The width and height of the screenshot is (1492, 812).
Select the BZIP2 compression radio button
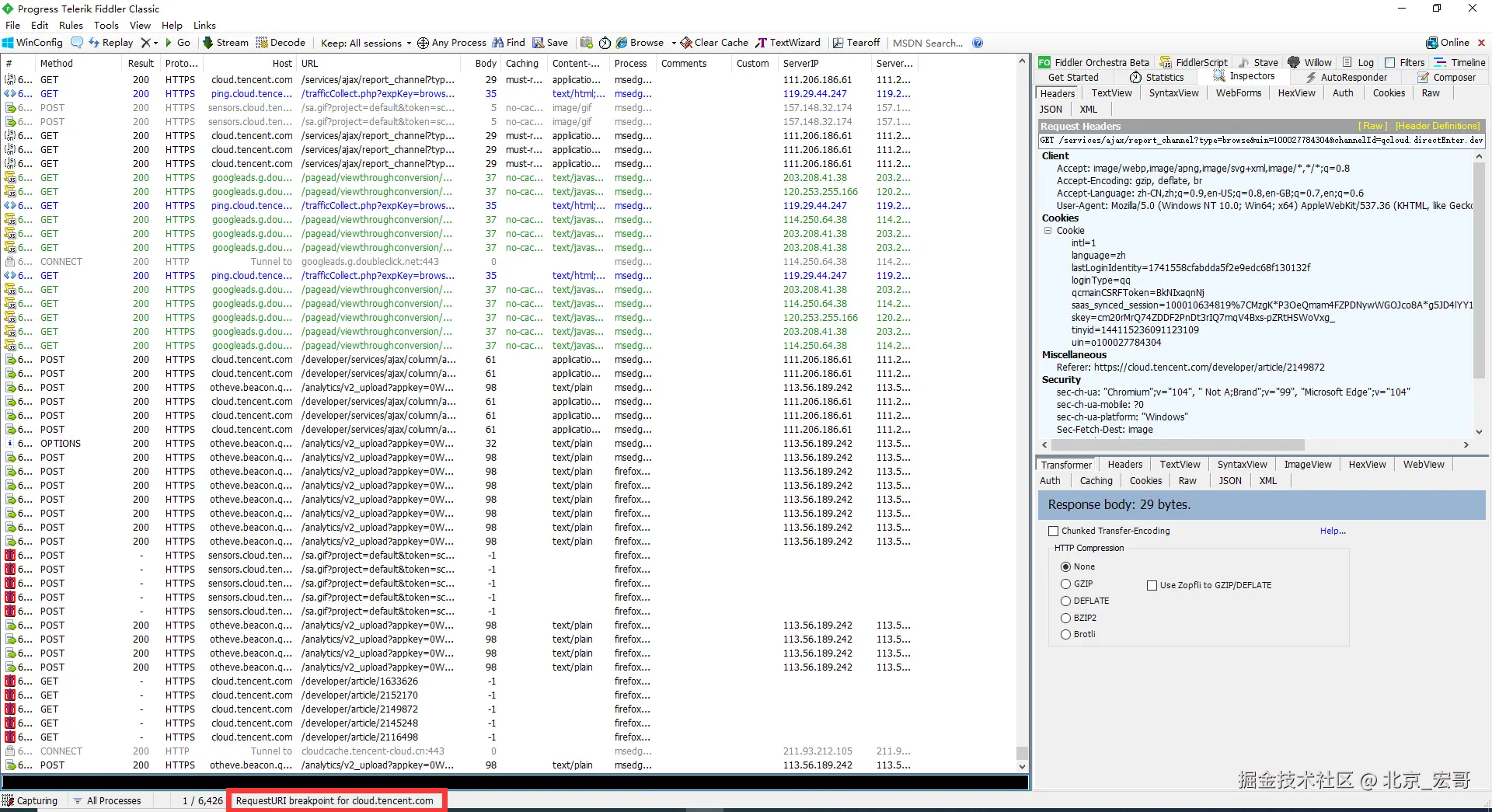tap(1066, 618)
